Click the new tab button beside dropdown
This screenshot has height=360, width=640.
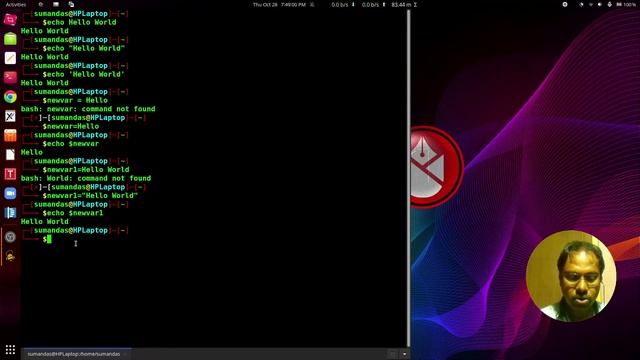tap(393, 354)
